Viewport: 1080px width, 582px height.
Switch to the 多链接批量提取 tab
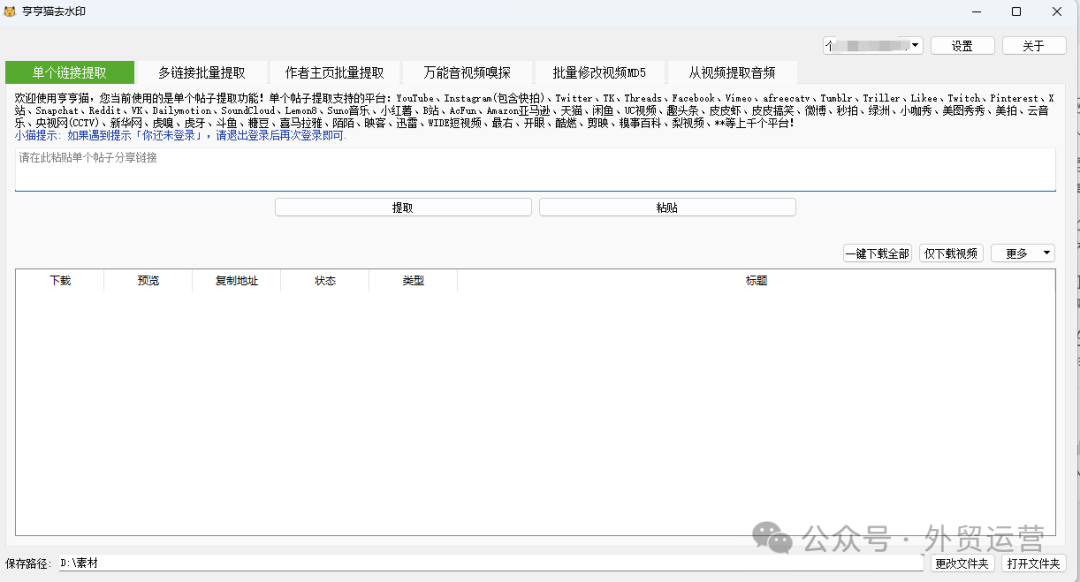200,72
